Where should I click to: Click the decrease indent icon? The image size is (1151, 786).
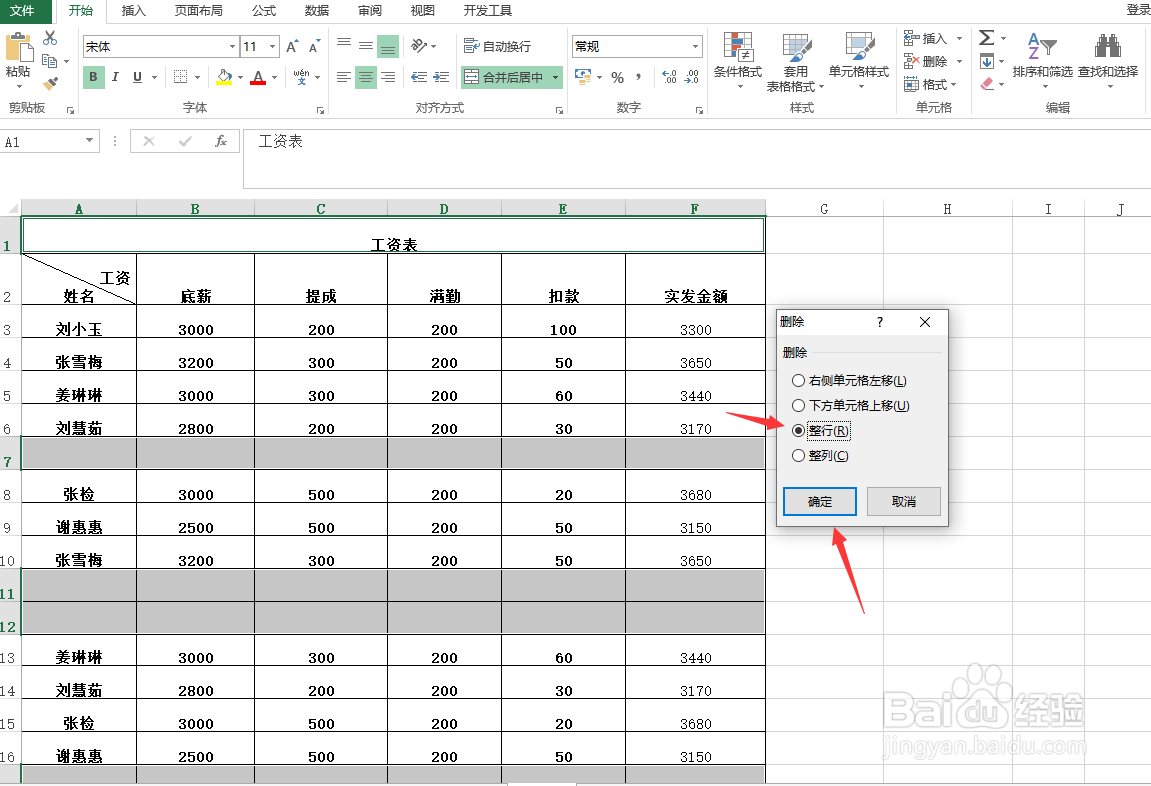click(x=419, y=77)
